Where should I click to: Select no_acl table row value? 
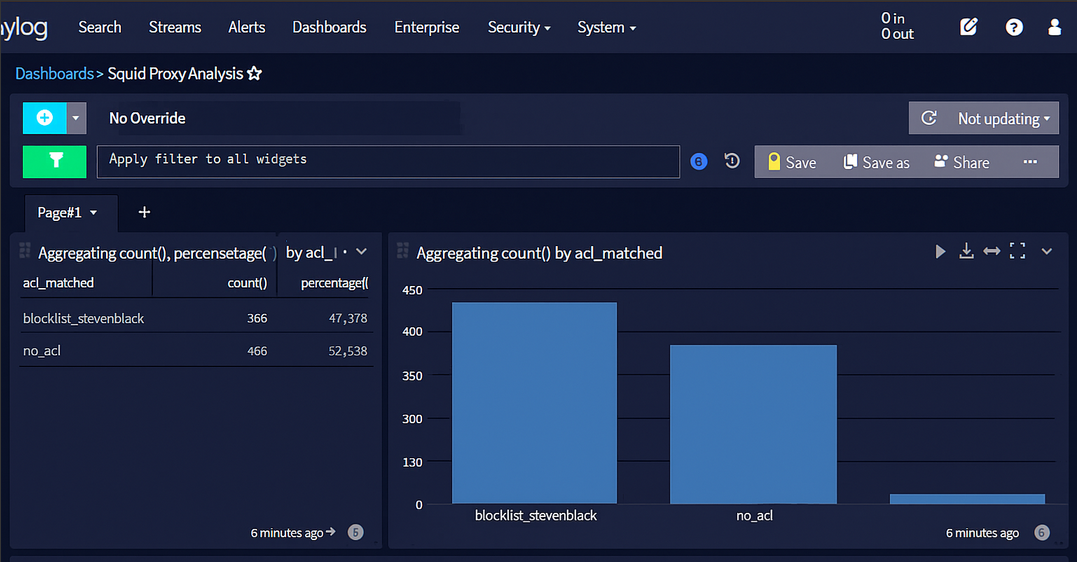pyautogui.click(x=42, y=351)
